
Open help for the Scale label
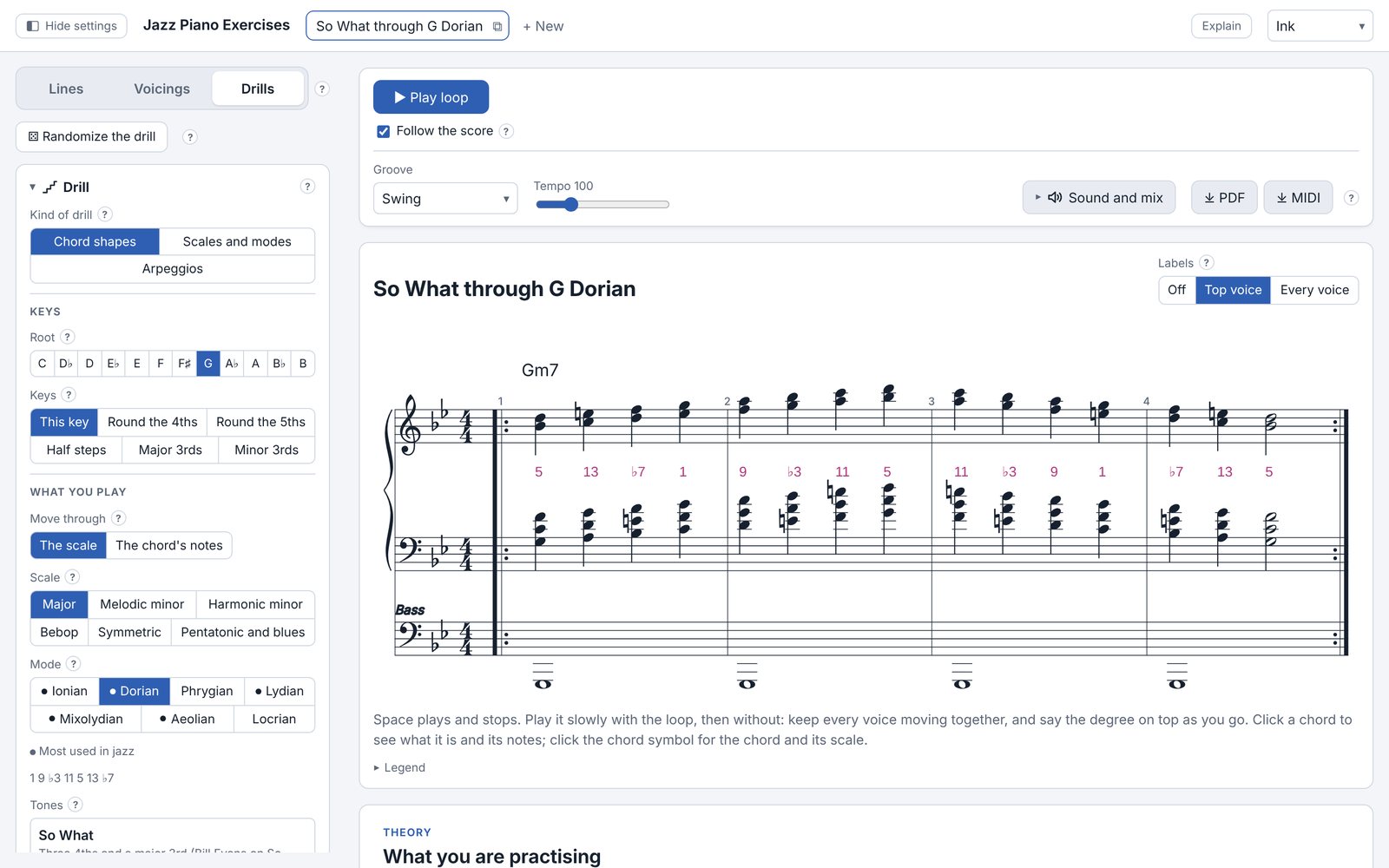click(73, 577)
